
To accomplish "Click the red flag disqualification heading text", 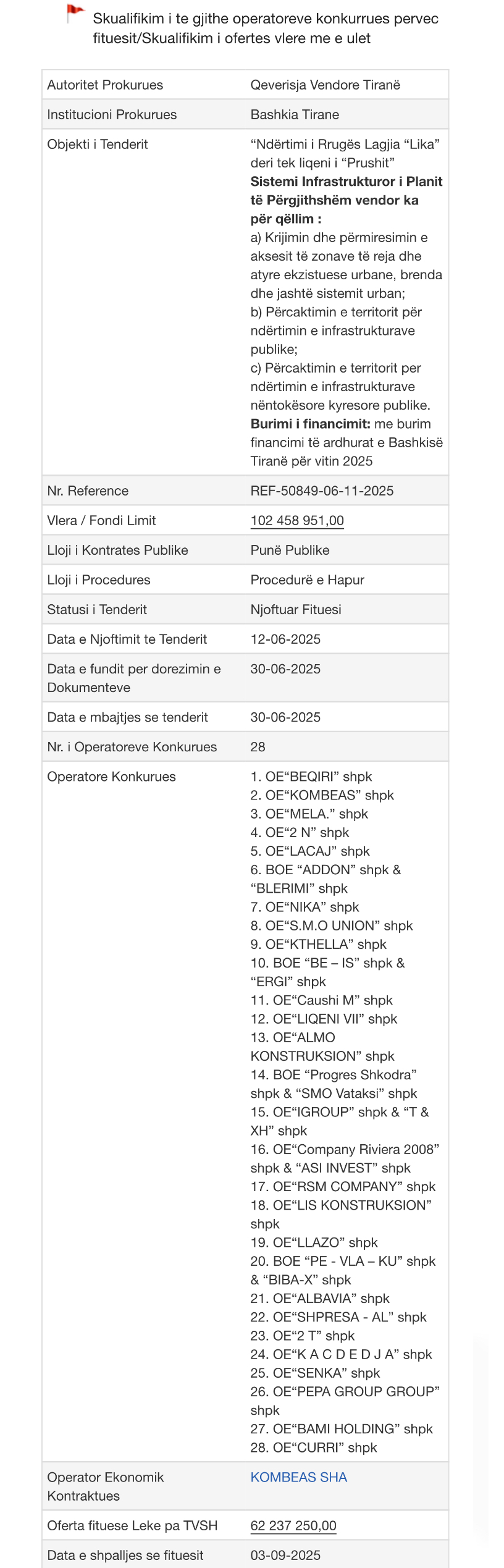I will point(266,28).
